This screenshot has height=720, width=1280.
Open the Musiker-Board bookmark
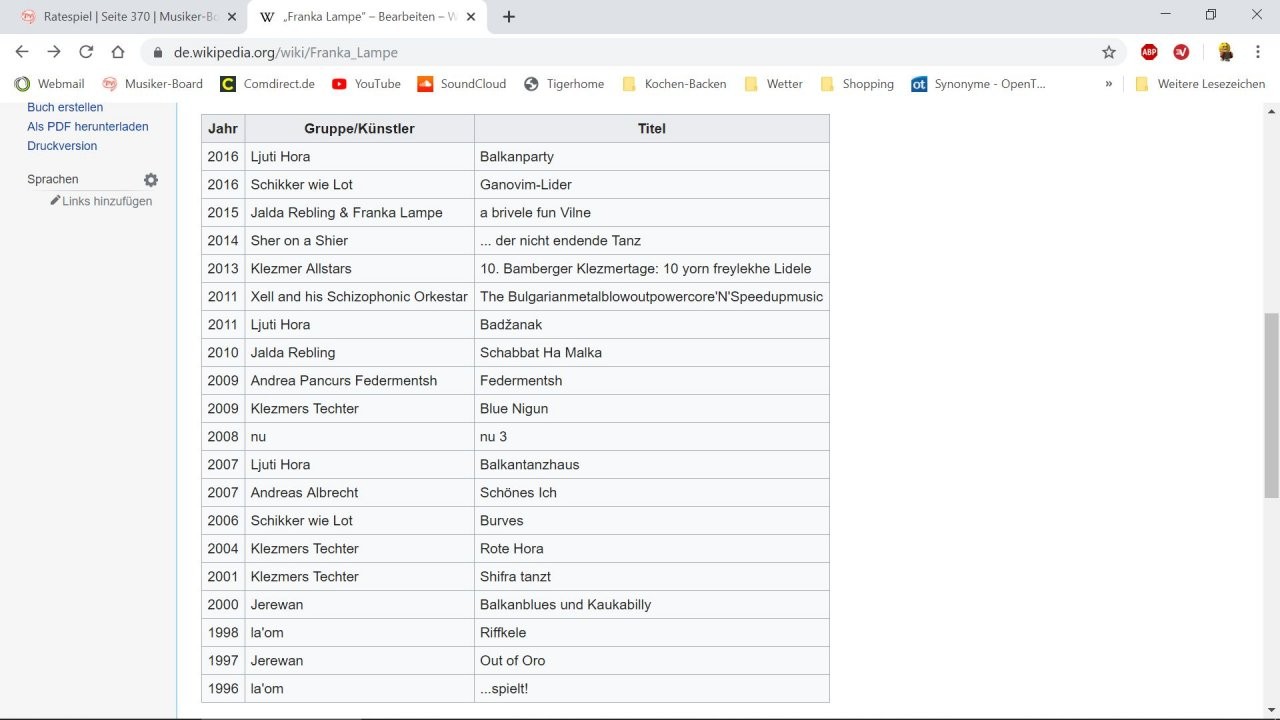152,84
